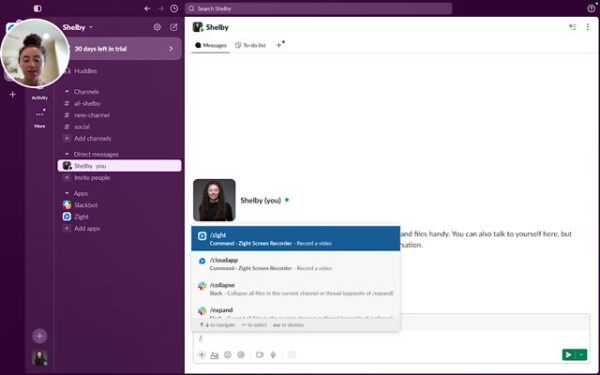Open the history clock icon
This screenshot has height=375, width=600.
point(174,8)
